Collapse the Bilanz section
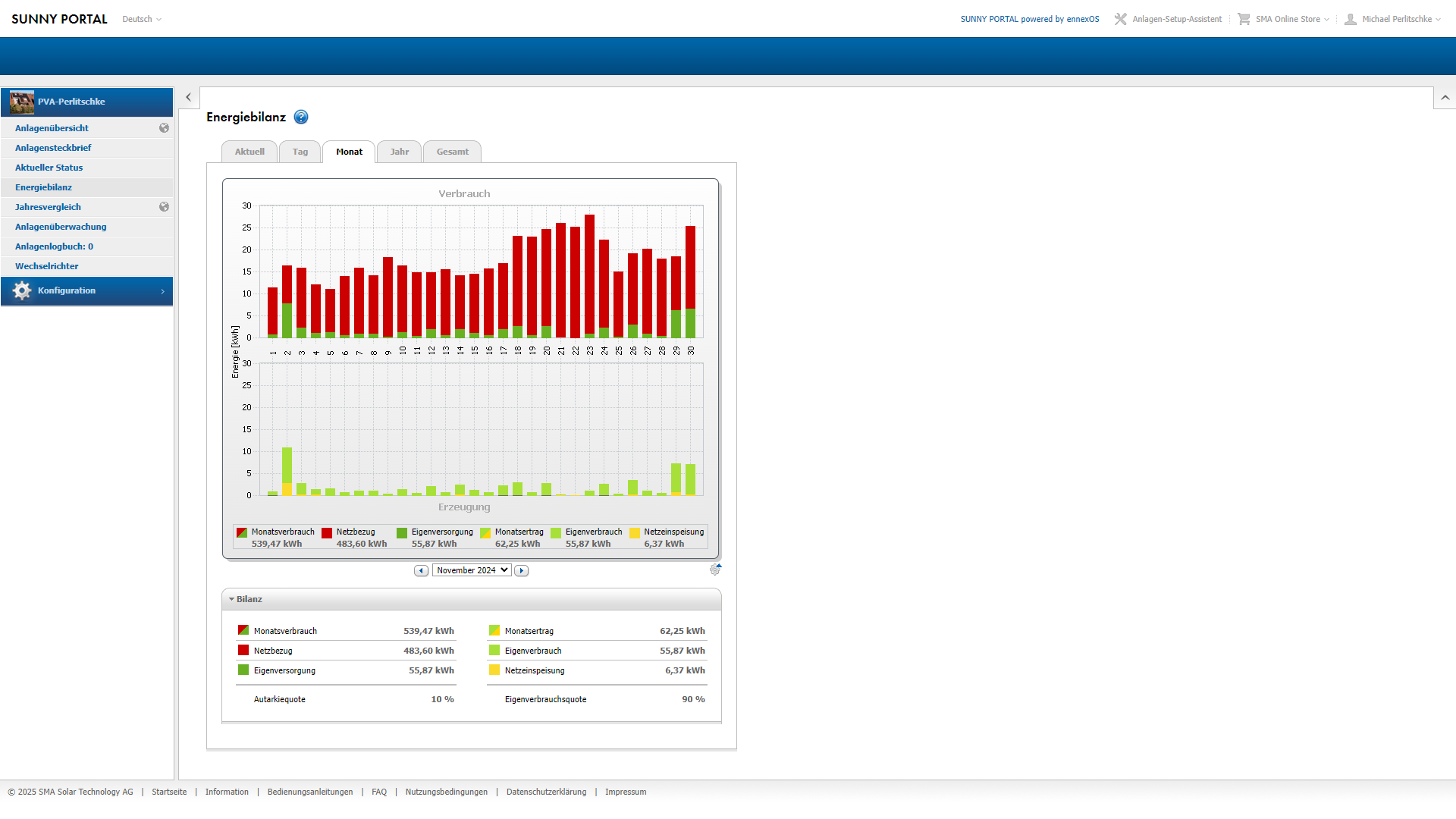This screenshot has height=819, width=1456. coord(232,599)
